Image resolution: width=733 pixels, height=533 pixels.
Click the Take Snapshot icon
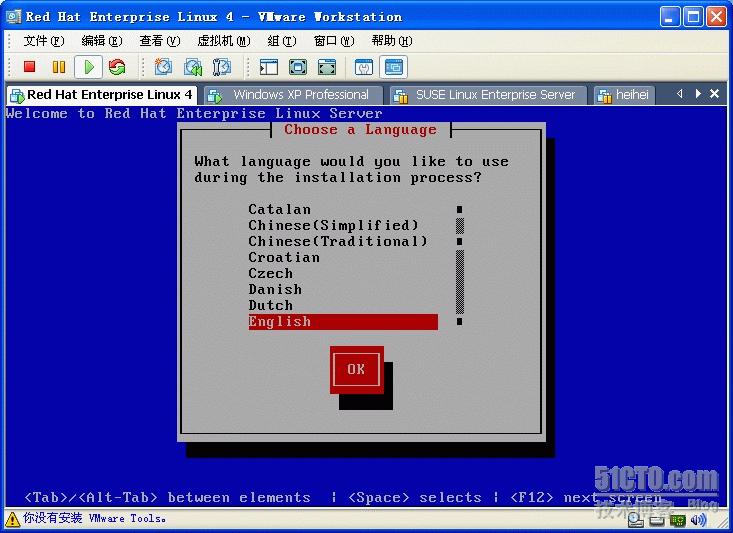(163, 67)
